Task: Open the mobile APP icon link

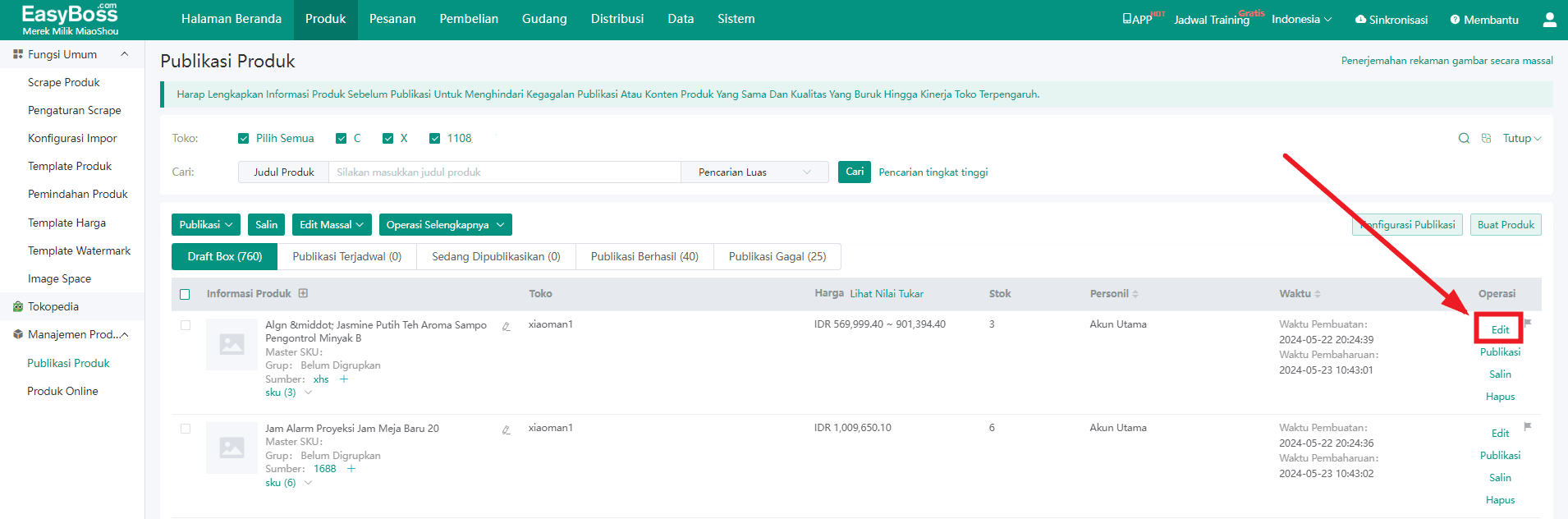Action: [1137, 19]
